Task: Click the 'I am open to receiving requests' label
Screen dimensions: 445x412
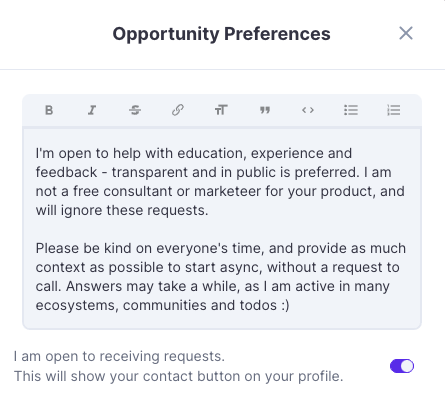Action: coord(119,356)
